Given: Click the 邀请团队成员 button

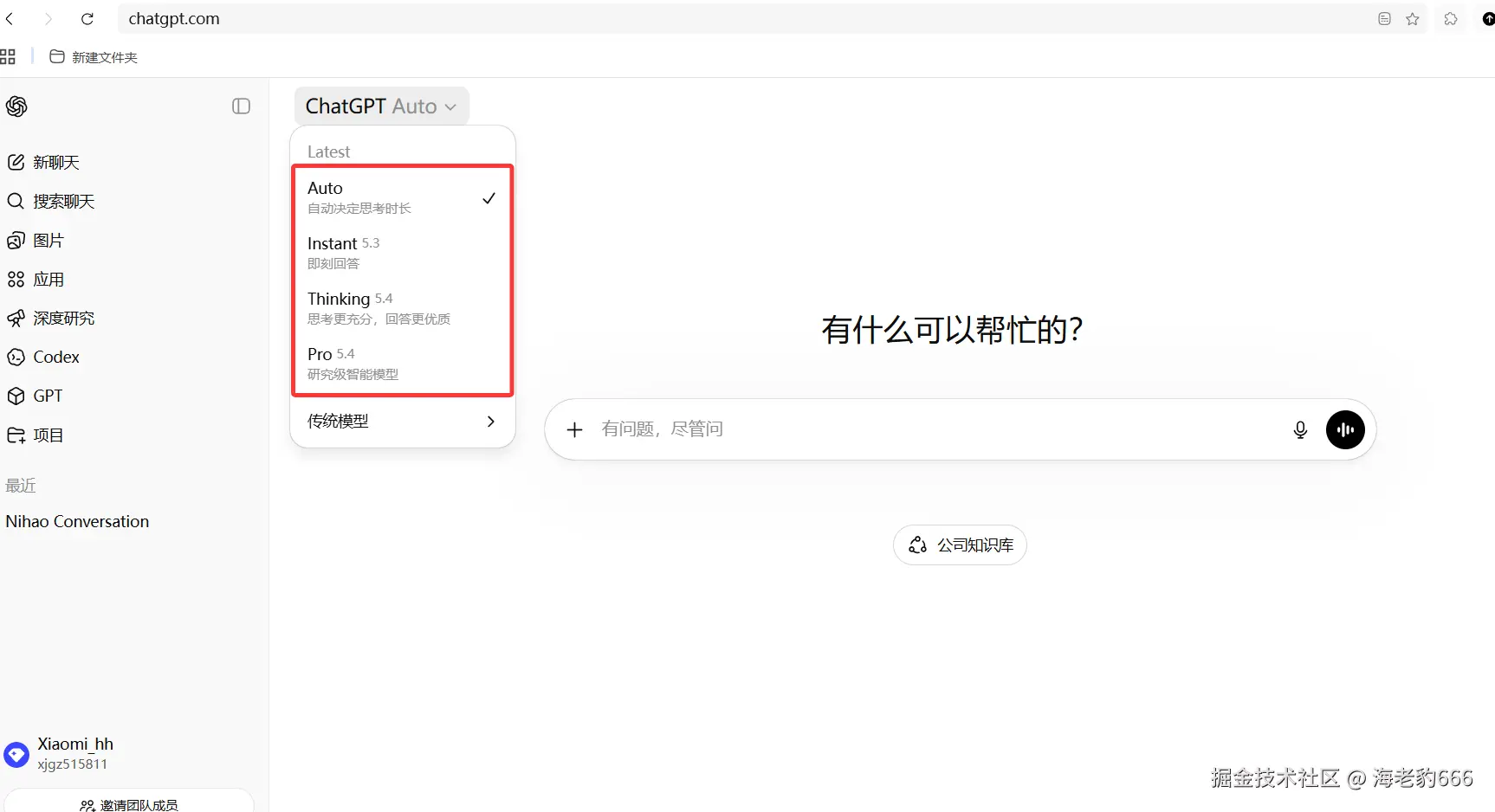Looking at the screenshot, I should [x=129, y=804].
